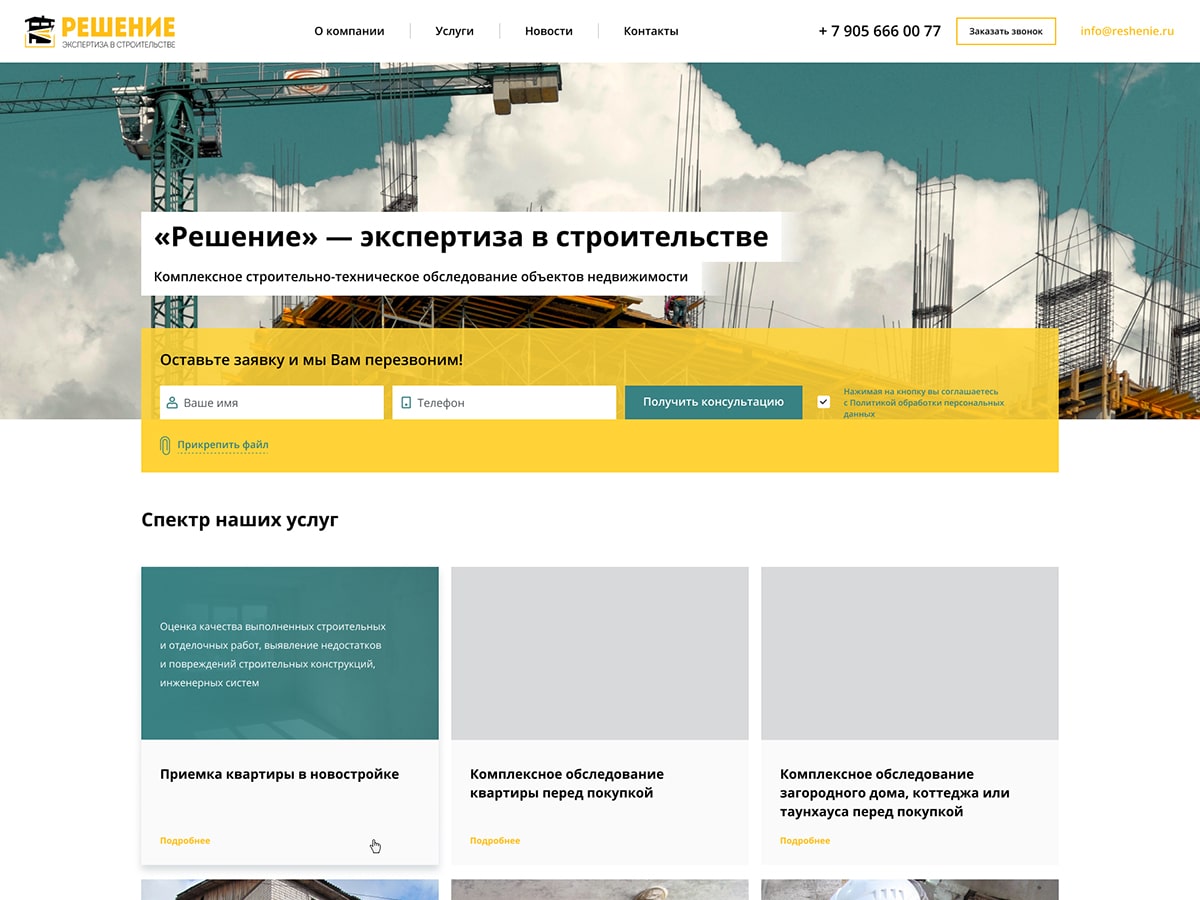Email info@reshenie.ru via the header link
1200x900 pixels.
pos(1127,31)
